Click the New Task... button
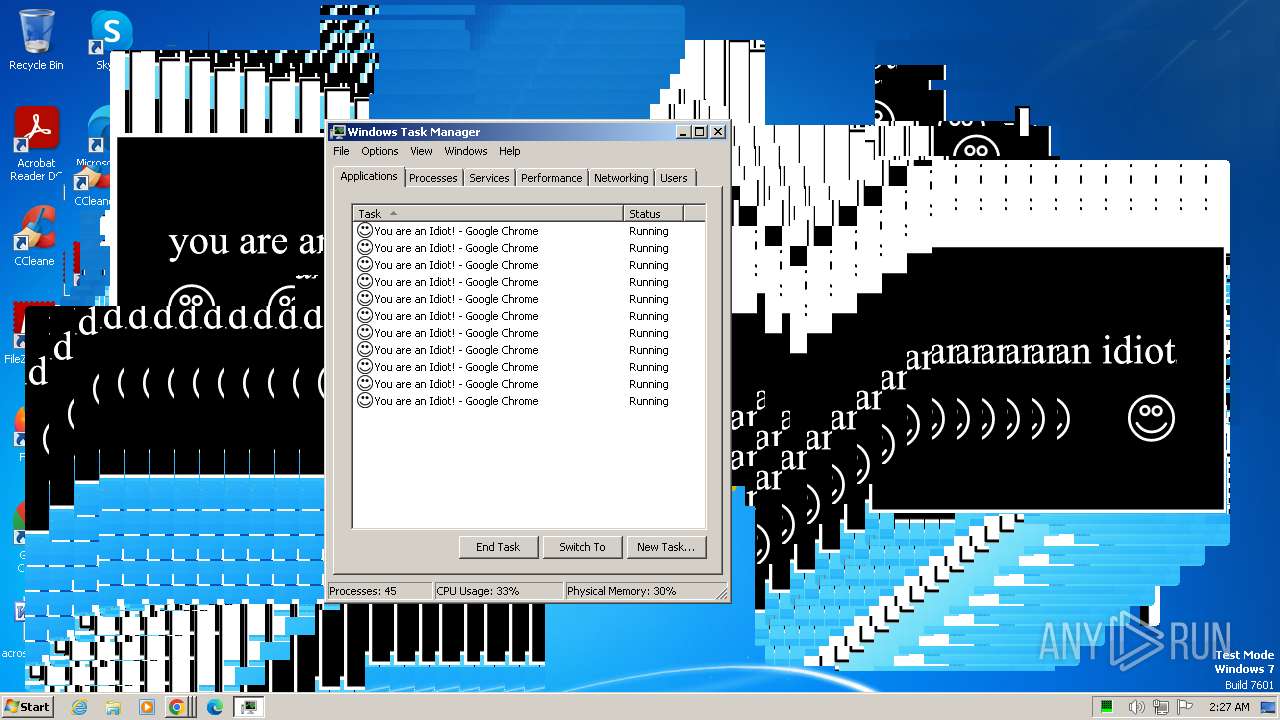This screenshot has width=1280, height=720. tap(665, 547)
